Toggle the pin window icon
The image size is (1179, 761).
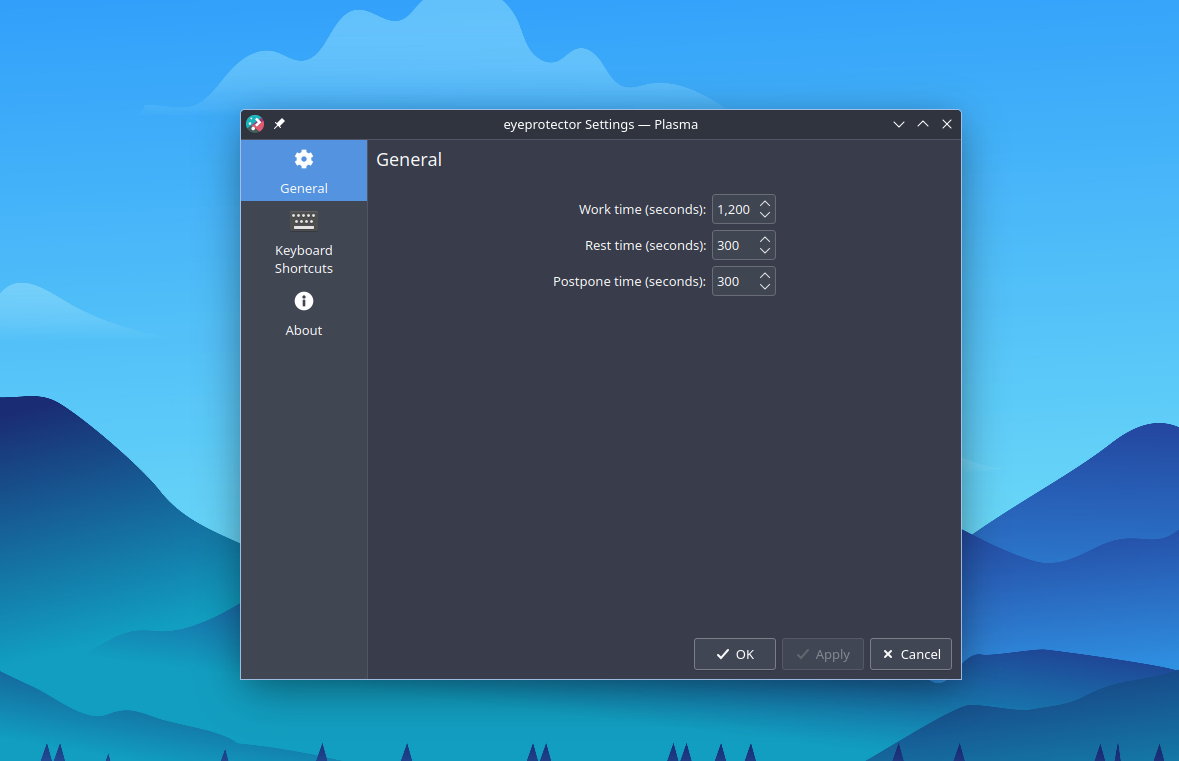279,124
